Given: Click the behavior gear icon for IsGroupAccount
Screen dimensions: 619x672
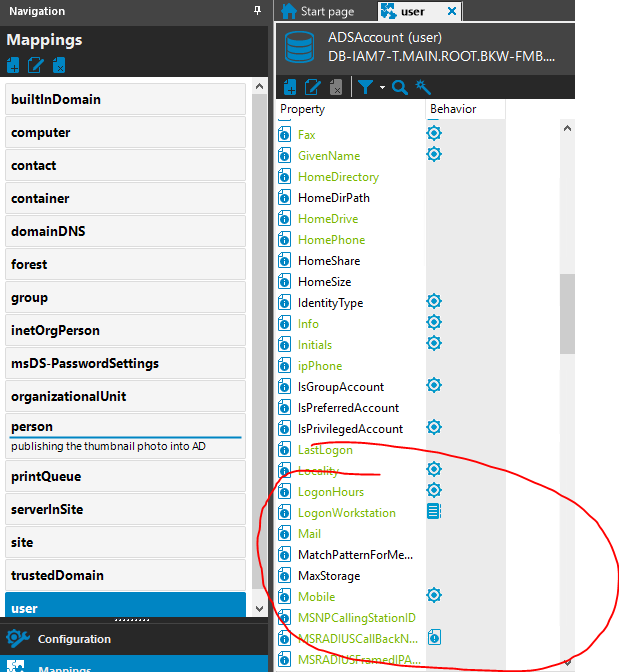Looking at the screenshot, I should (x=434, y=385).
